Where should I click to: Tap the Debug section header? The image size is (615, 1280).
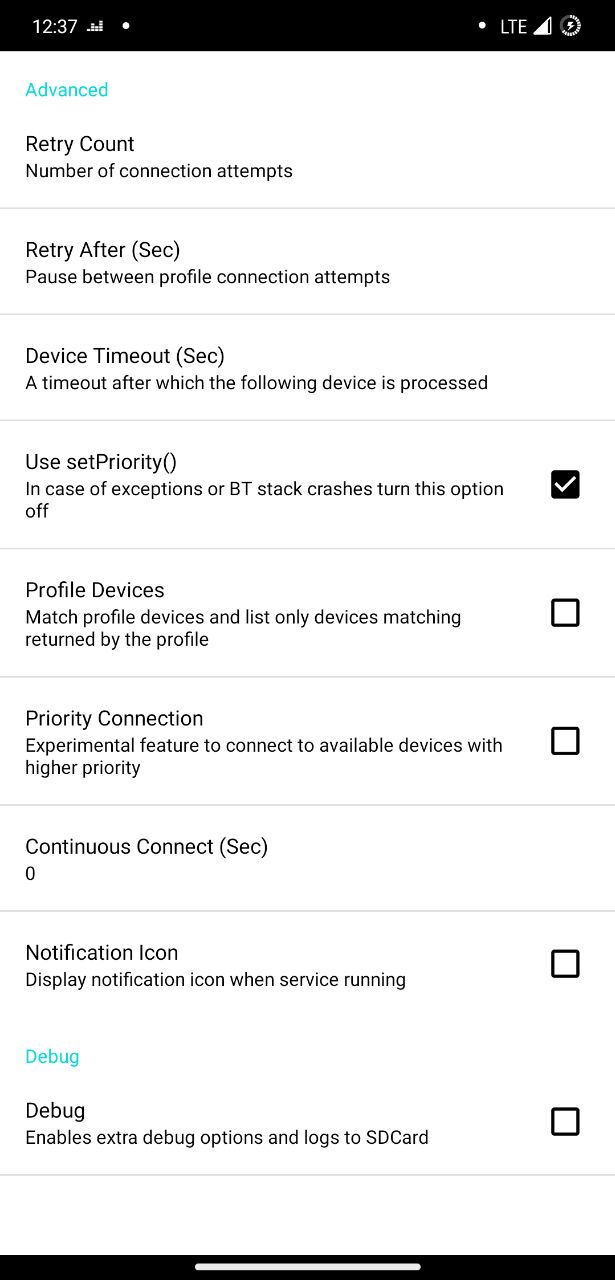click(52, 1056)
